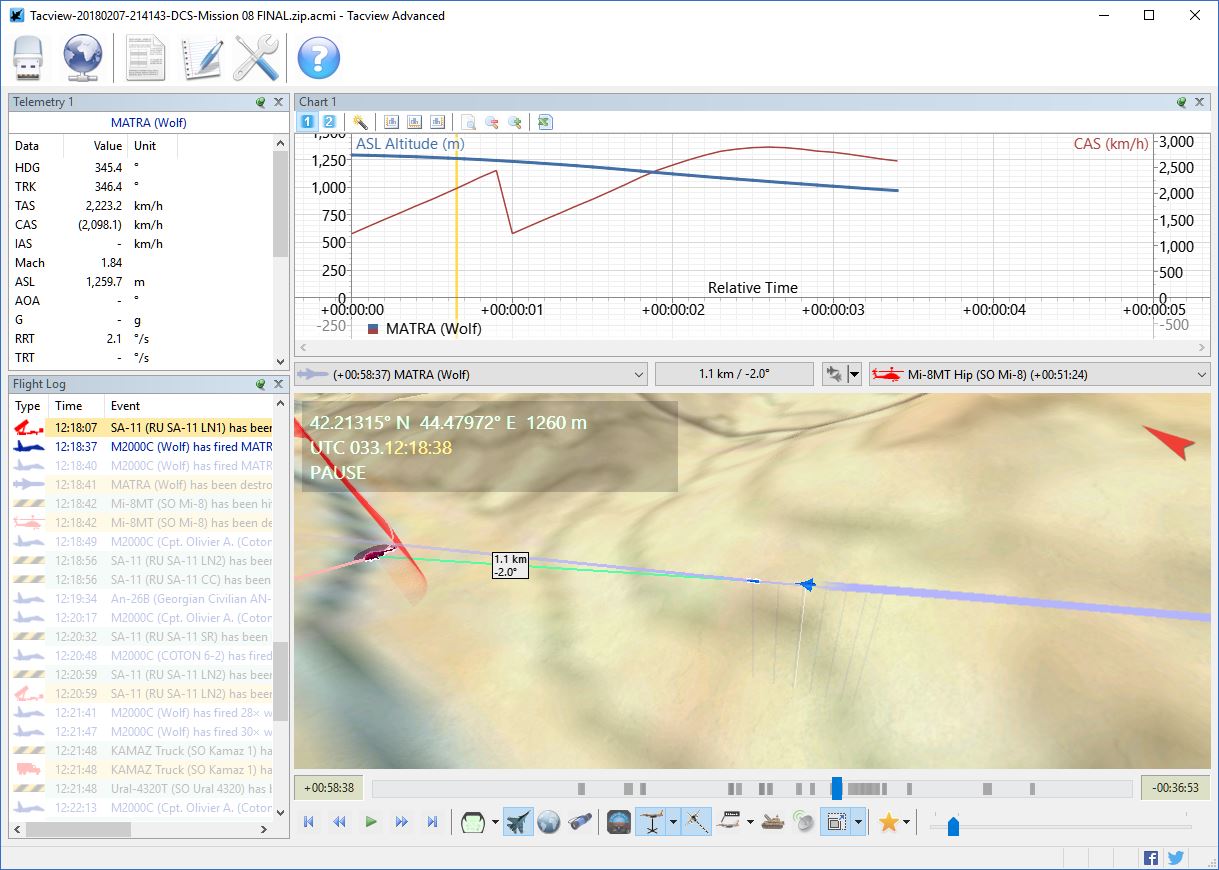Switch to cockpit view icon

pos(474,822)
